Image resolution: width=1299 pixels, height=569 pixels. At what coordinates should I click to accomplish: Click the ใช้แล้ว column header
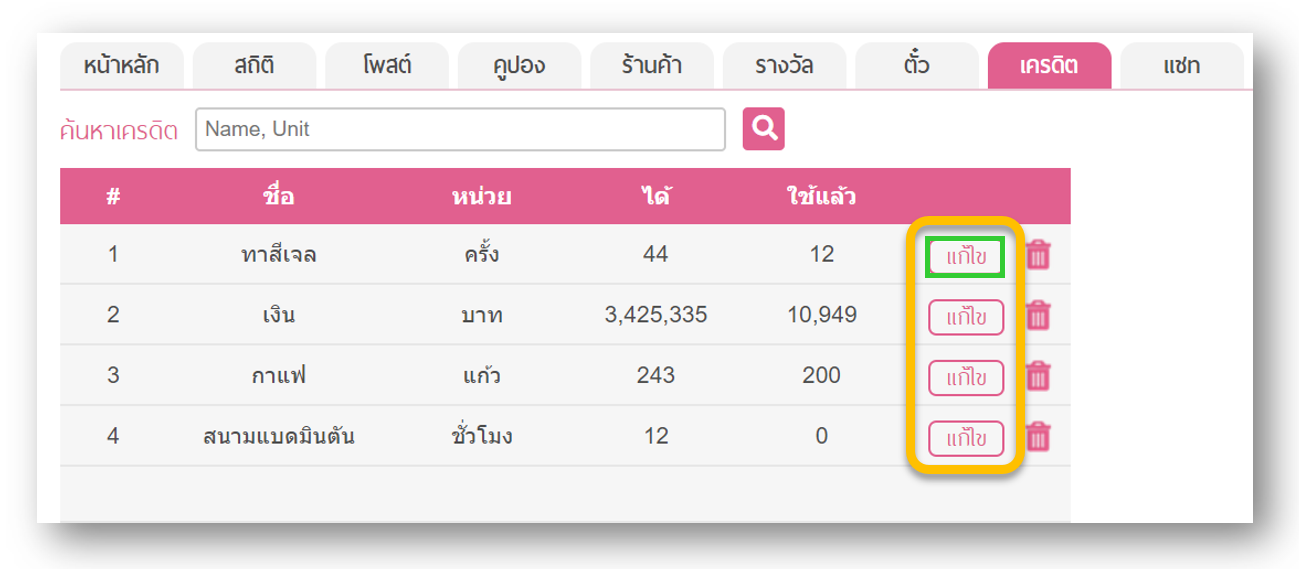pos(822,196)
